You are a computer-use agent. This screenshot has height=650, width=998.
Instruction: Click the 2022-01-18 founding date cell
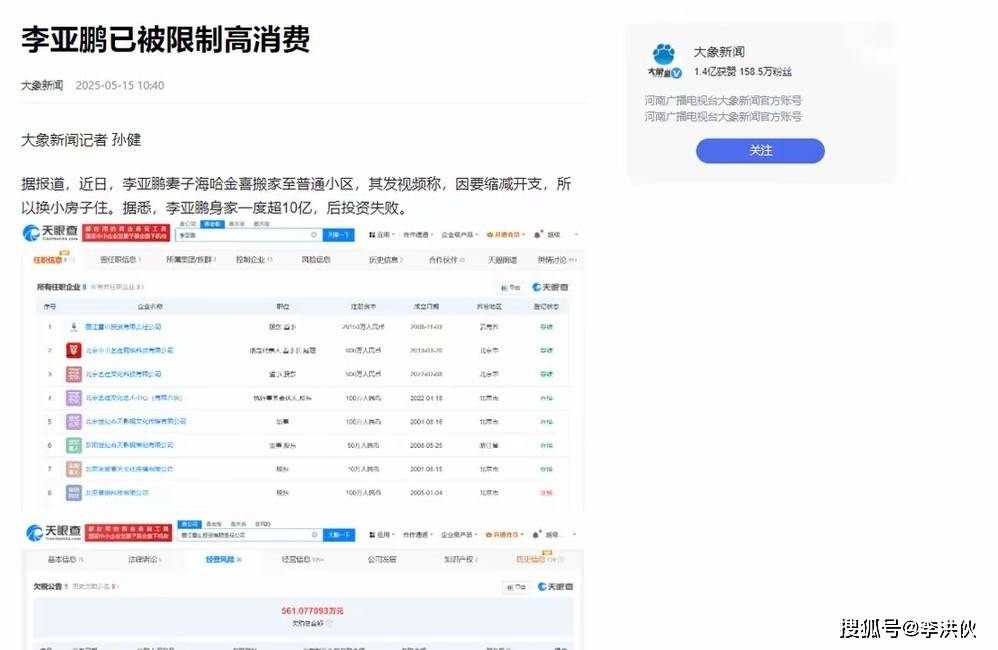pyautogui.click(x=426, y=398)
